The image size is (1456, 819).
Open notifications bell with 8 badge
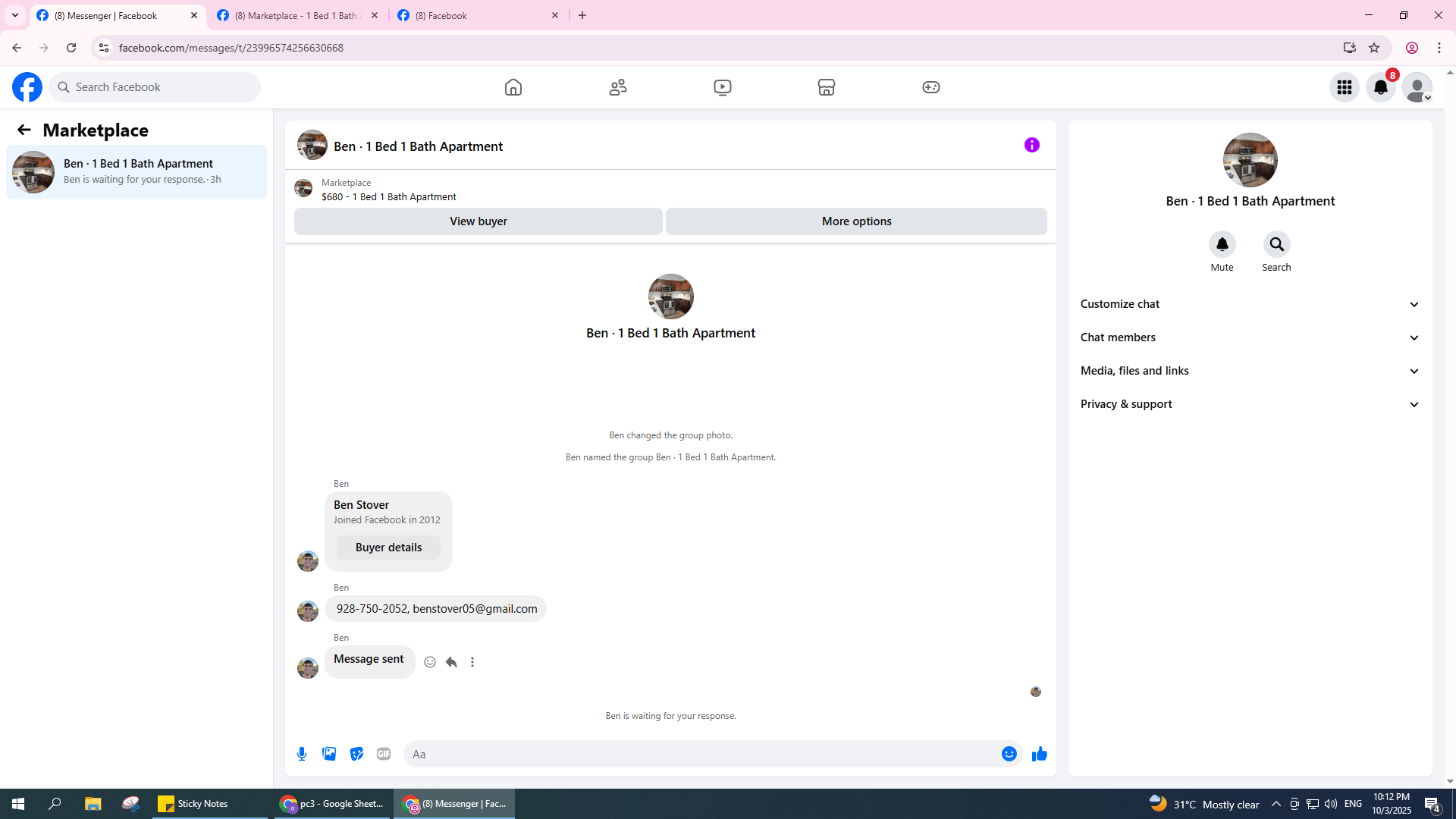pos(1381,87)
